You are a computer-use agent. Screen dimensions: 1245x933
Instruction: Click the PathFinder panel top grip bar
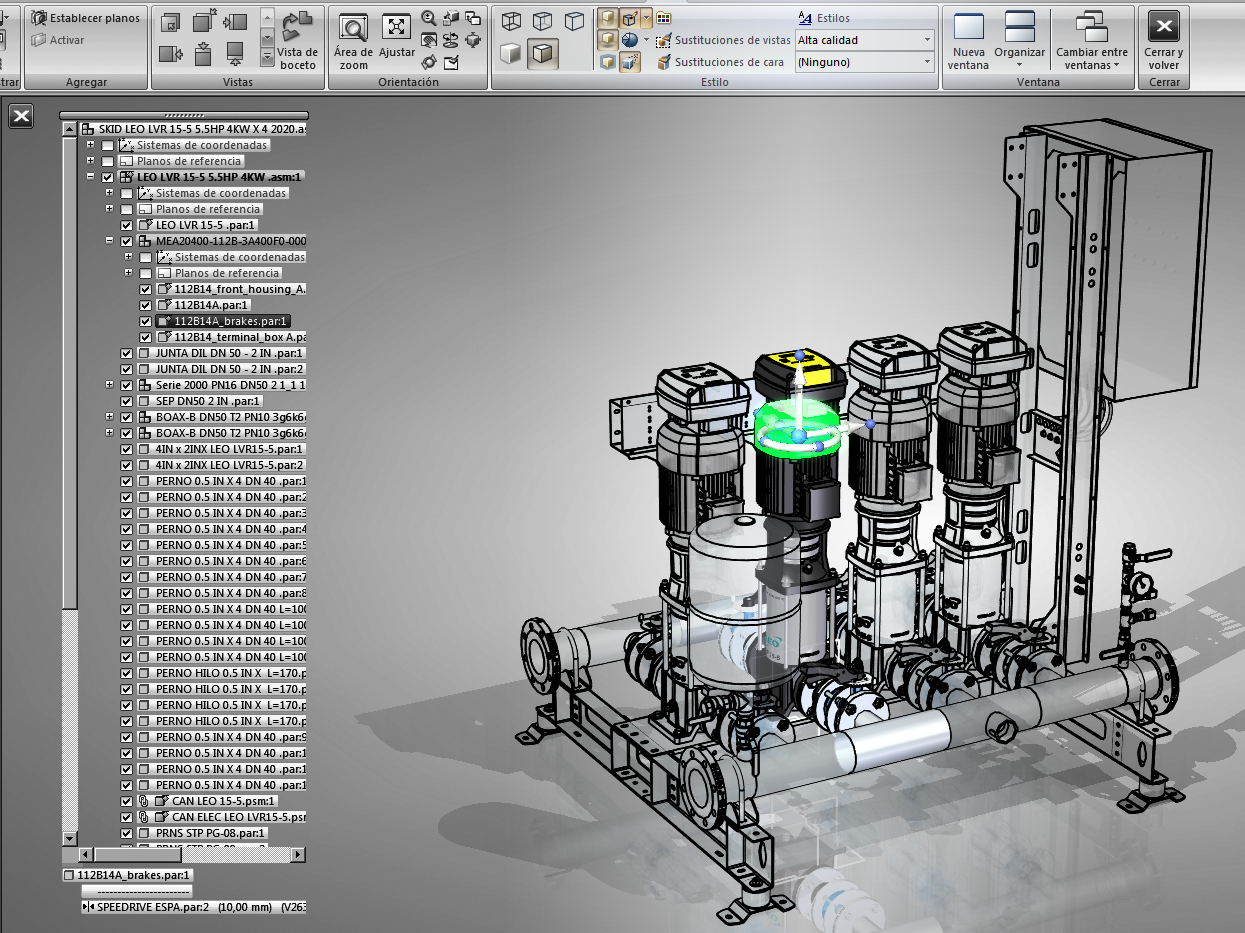coord(184,115)
